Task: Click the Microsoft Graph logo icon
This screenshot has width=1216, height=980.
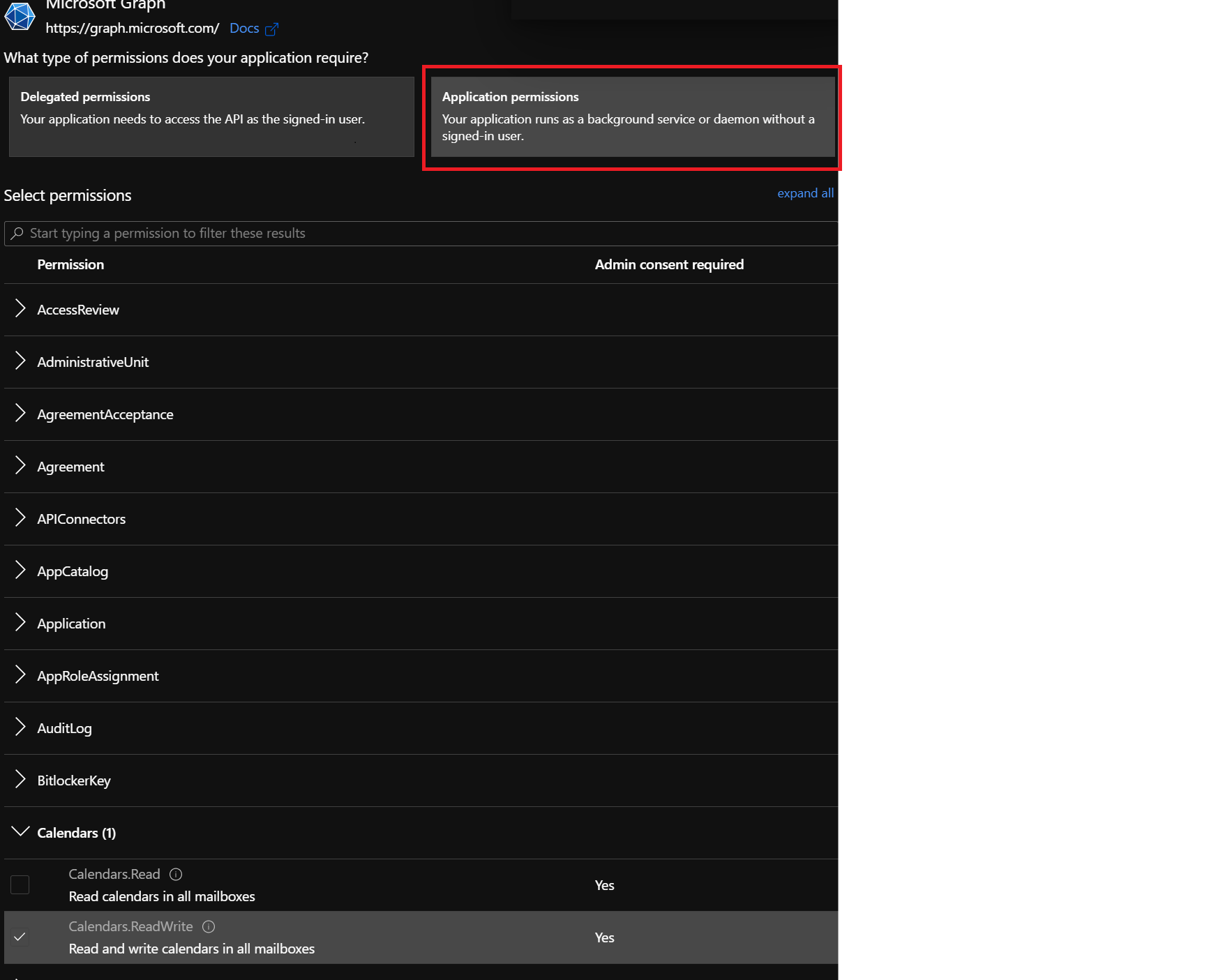Action: click(x=20, y=16)
